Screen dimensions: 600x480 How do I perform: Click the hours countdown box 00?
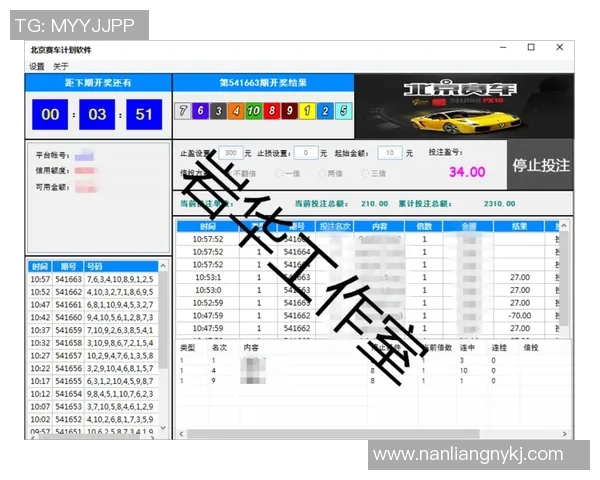(50, 114)
